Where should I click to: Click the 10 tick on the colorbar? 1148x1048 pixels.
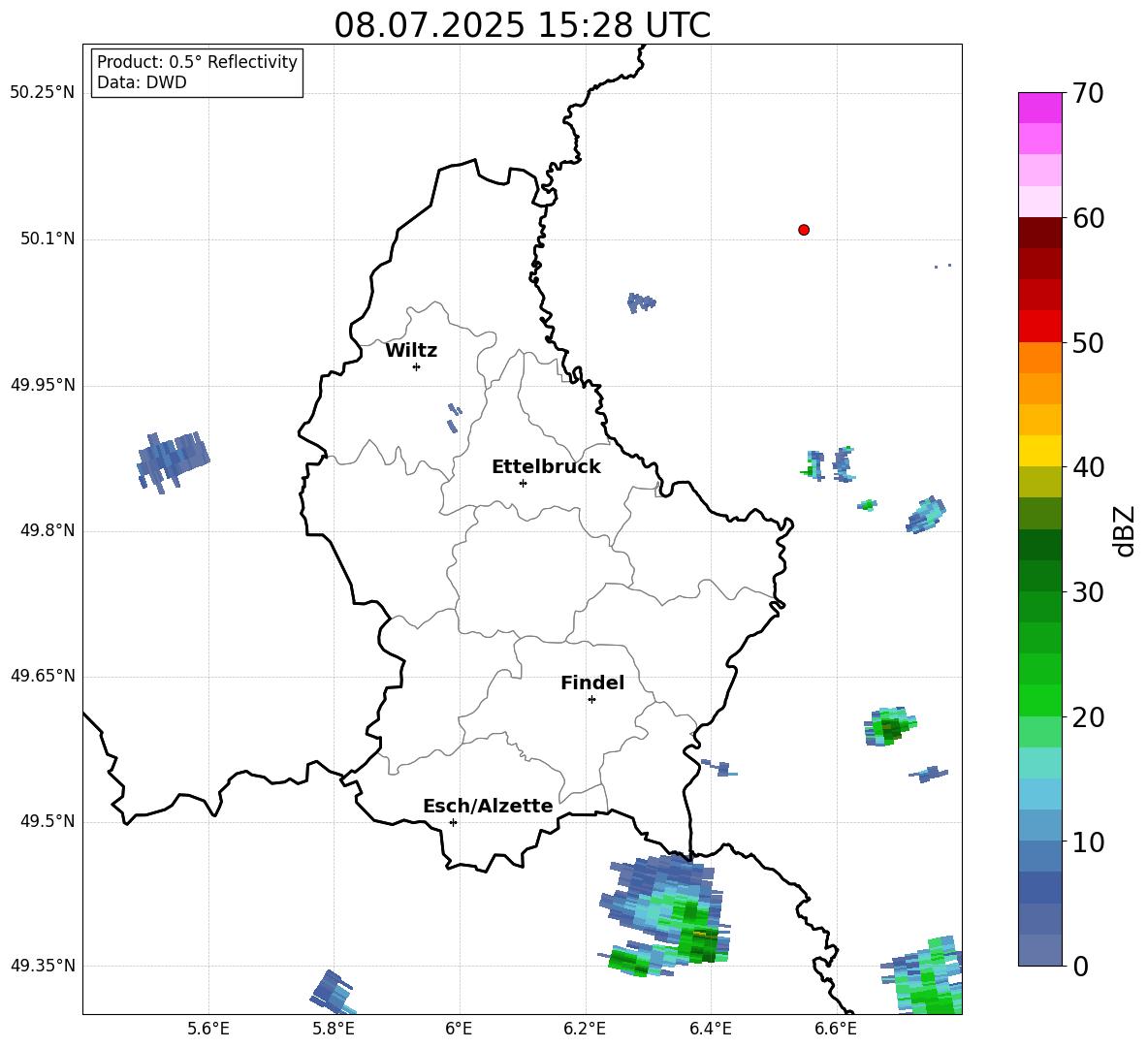click(x=1088, y=842)
